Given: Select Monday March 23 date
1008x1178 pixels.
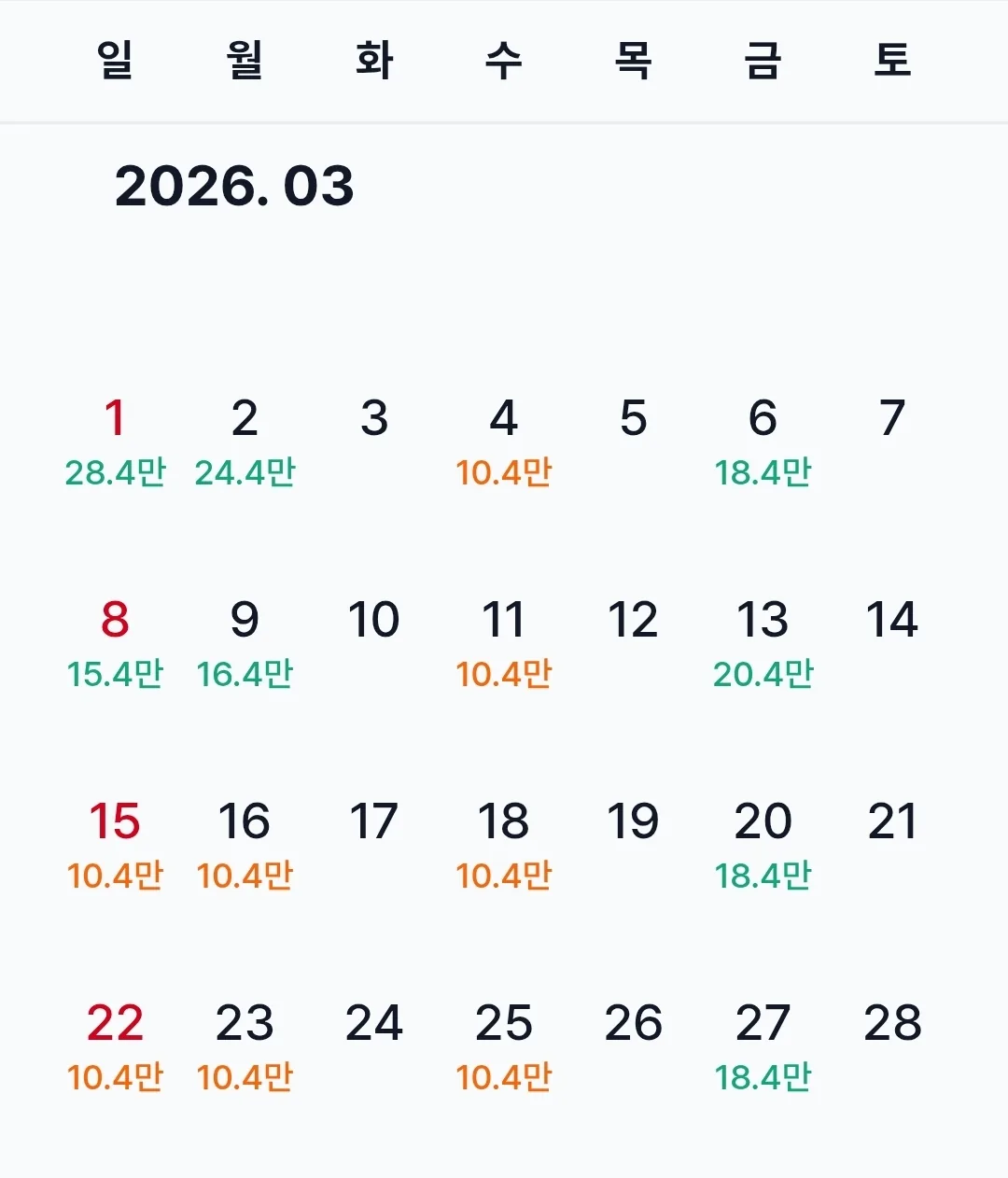Looking at the screenshot, I should [245, 1047].
